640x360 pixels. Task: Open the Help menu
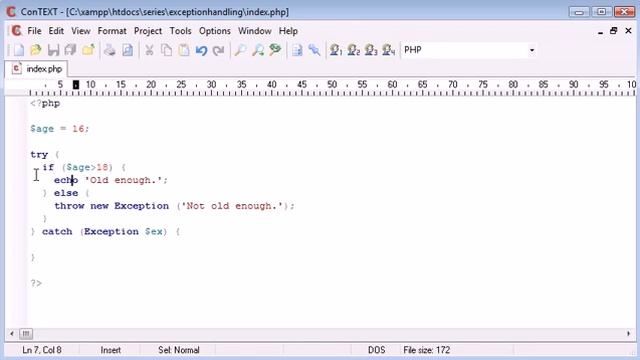click(x=288, y=31)
